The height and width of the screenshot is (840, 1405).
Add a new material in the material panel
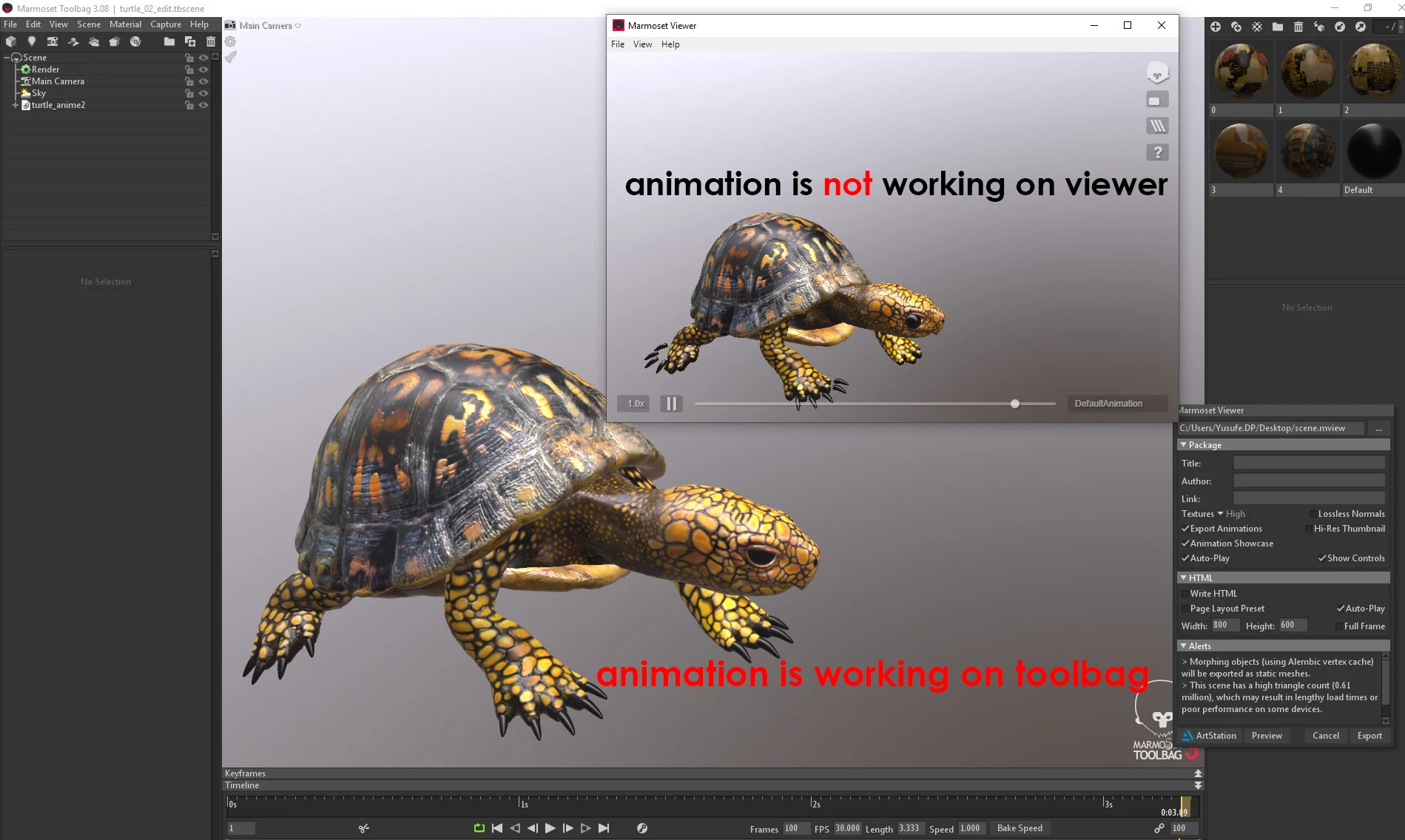pos(1216,27)
